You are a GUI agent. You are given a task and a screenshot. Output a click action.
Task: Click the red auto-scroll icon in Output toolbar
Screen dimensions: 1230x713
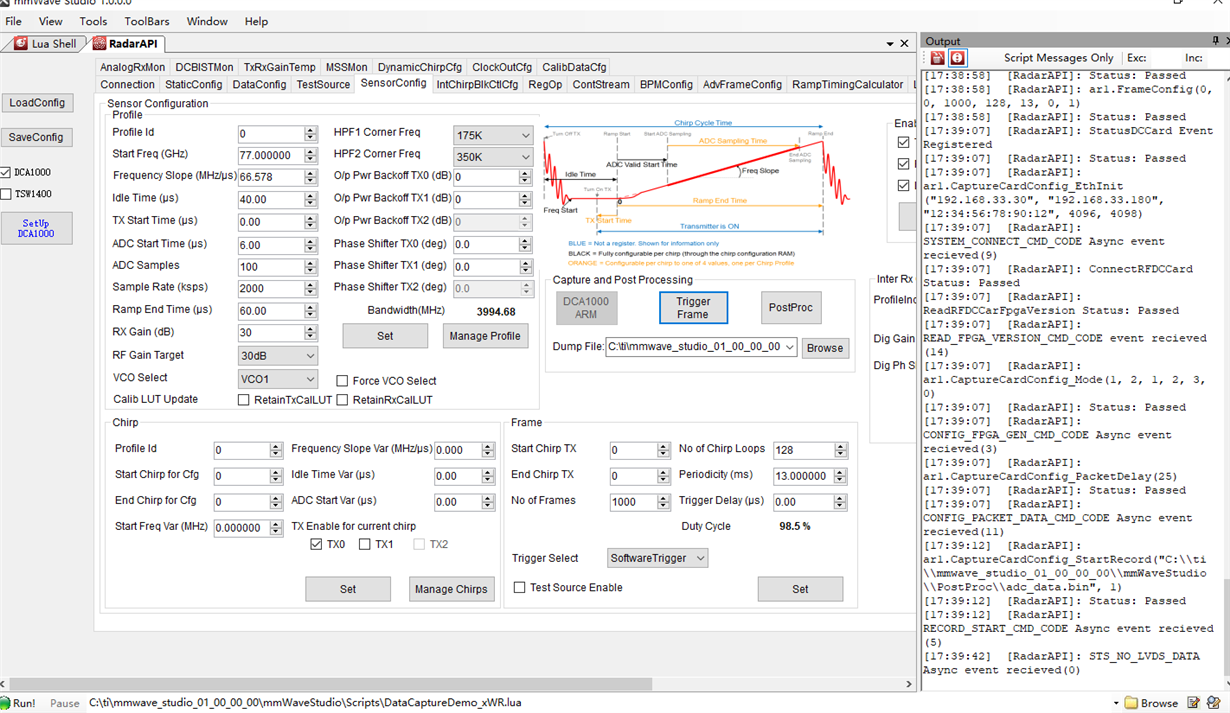(957, 58)
